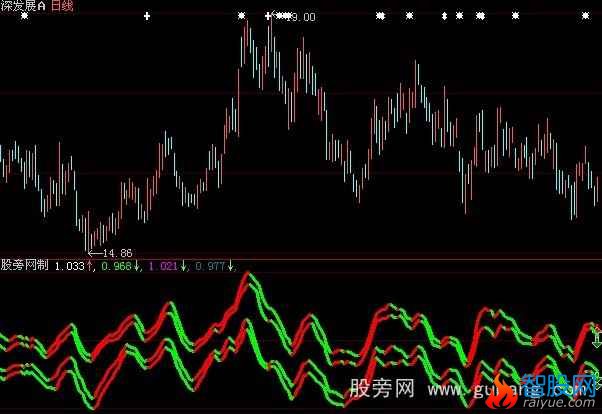
Task: Open the rightmost star info marker
Action: (x=585, y=16)
